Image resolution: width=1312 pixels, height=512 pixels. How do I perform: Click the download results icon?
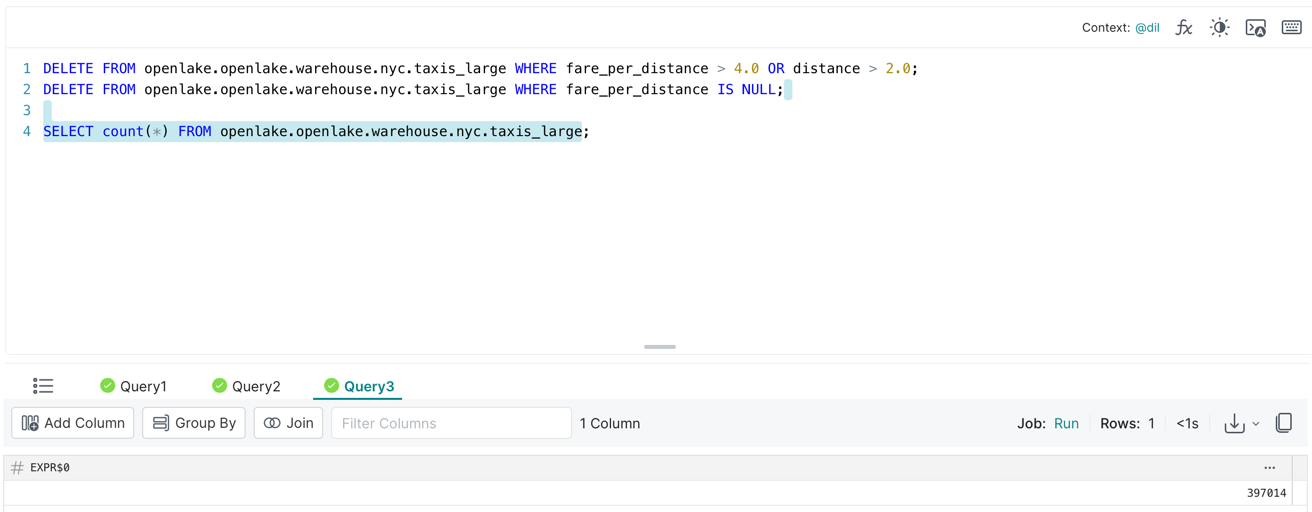tap(1234, 424)
